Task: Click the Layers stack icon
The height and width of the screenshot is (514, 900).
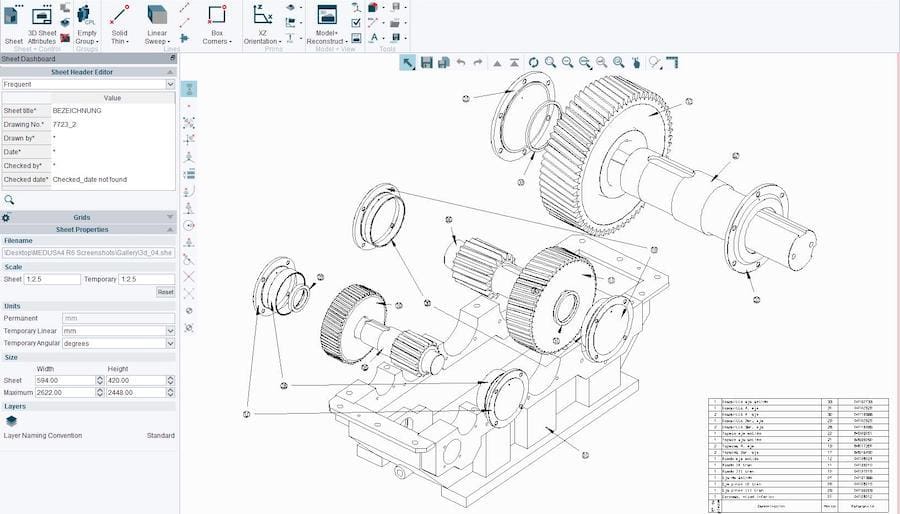Action: coord(11,421)
